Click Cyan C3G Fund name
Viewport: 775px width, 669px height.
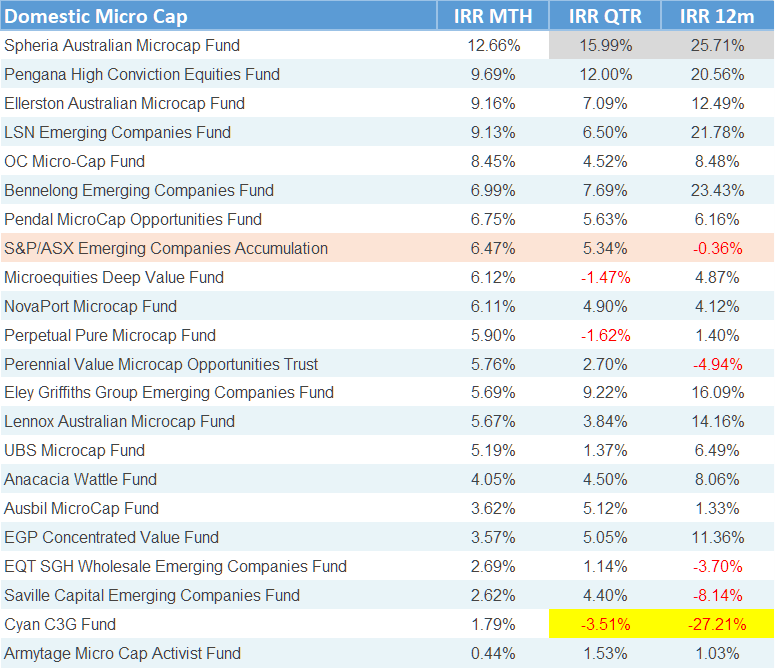tap(60, 624)
